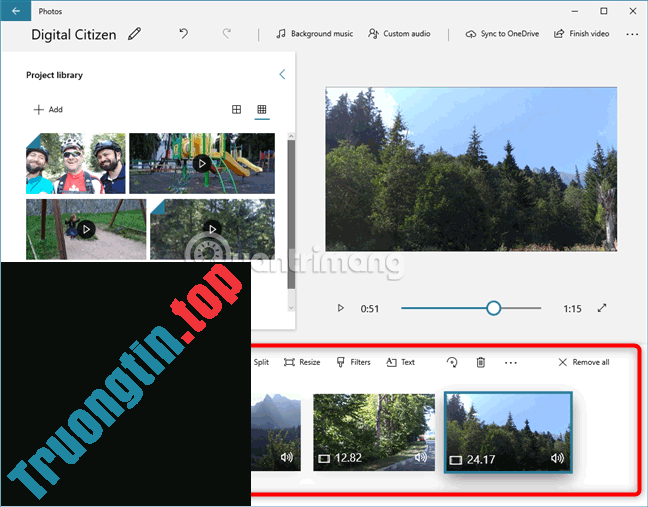The height and width of the screenshot is (507, 648).
Task: Click Remove all in storyboard
Action: [x=584, y=362]
